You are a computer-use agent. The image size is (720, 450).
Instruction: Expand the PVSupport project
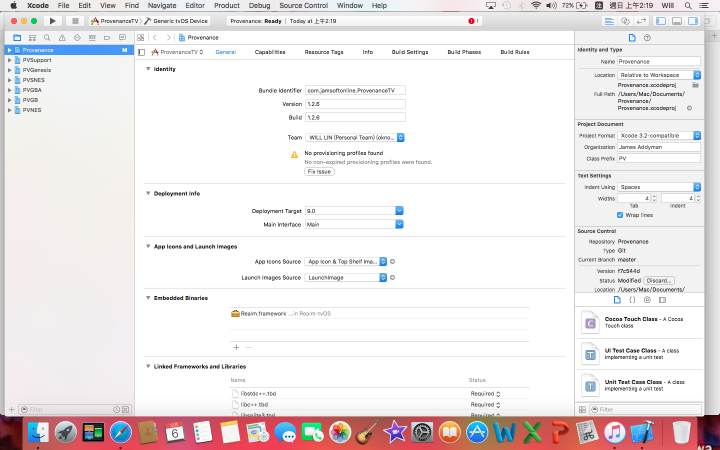coord(10,60)
